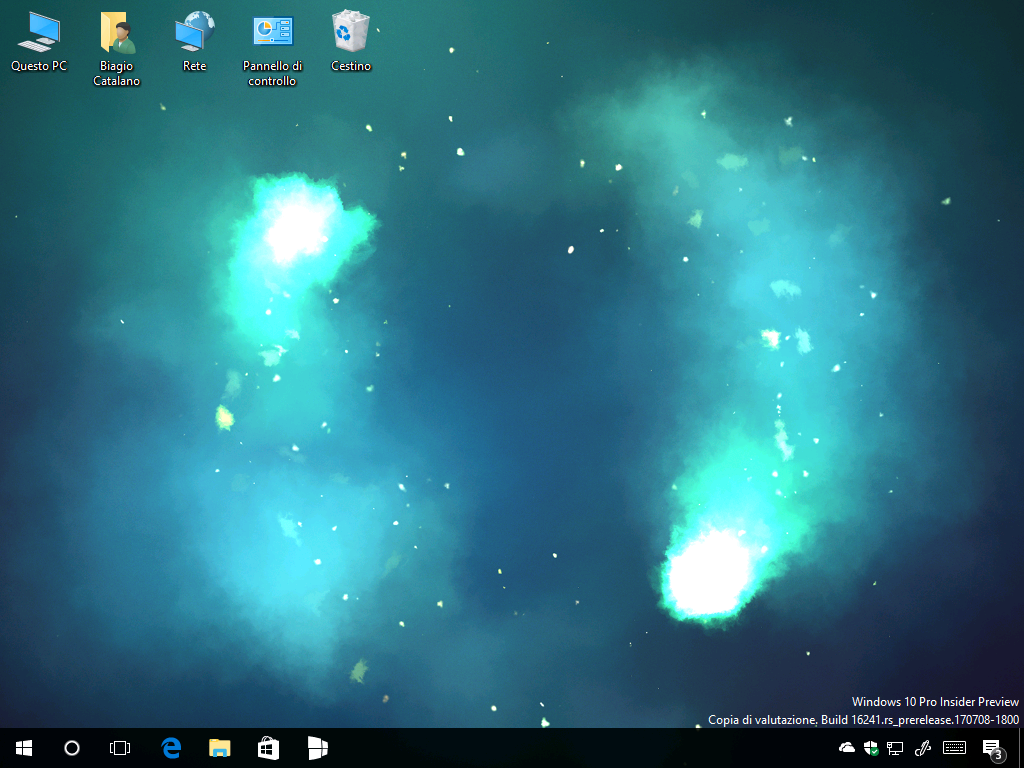Open Windows Defender shield tray icon
1024x768 pixels.
point(871,748)
